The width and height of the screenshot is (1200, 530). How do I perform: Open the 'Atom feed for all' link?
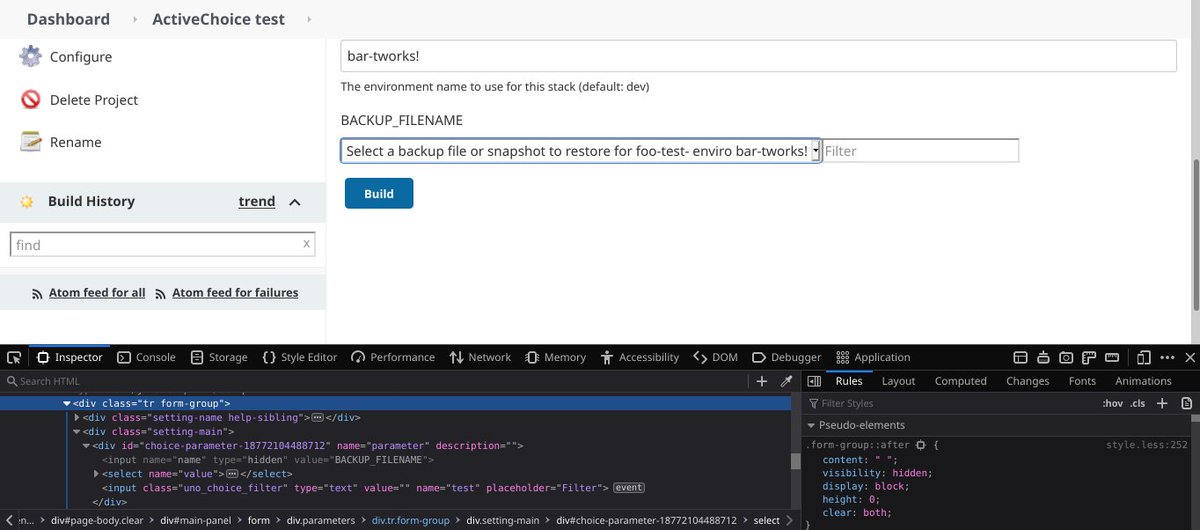click(97, 293)
